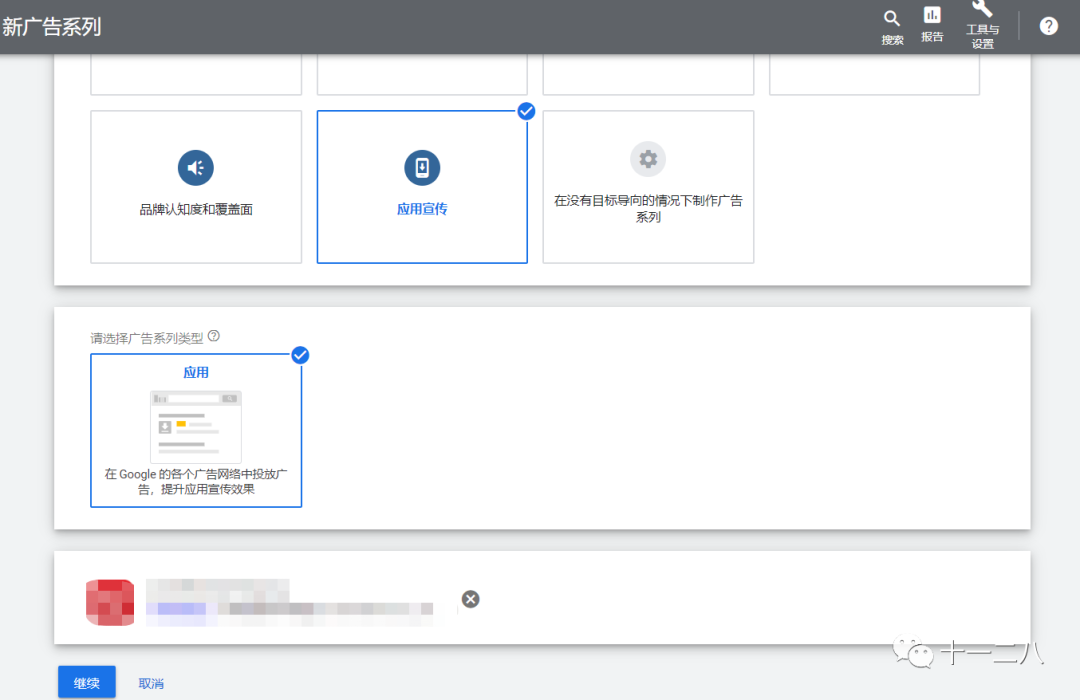Click the phone icon on 应用宣传 card
The height and width of the screenshot is (700, 1080).
pyautogui.click(x=421, y=167)
